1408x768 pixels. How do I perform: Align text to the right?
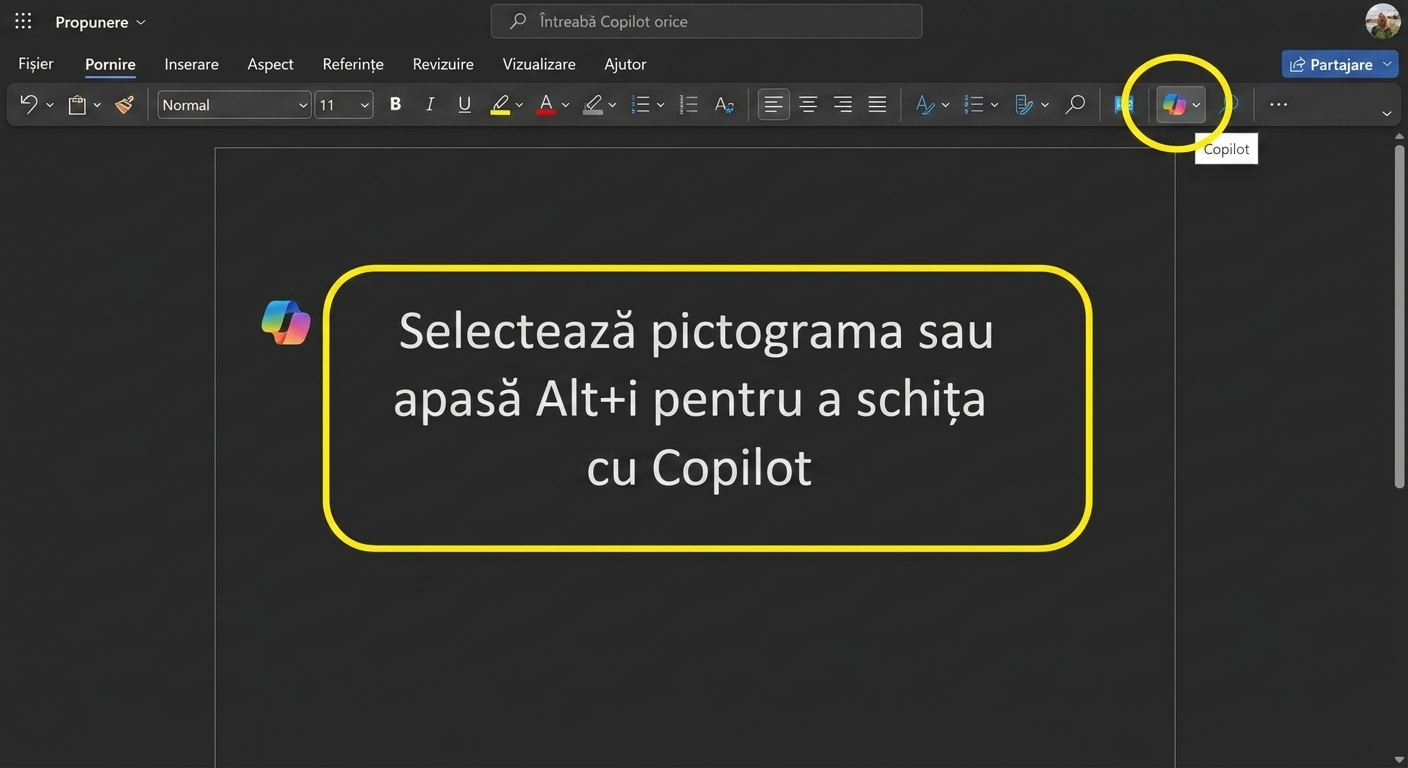click(x=843, y=104)
